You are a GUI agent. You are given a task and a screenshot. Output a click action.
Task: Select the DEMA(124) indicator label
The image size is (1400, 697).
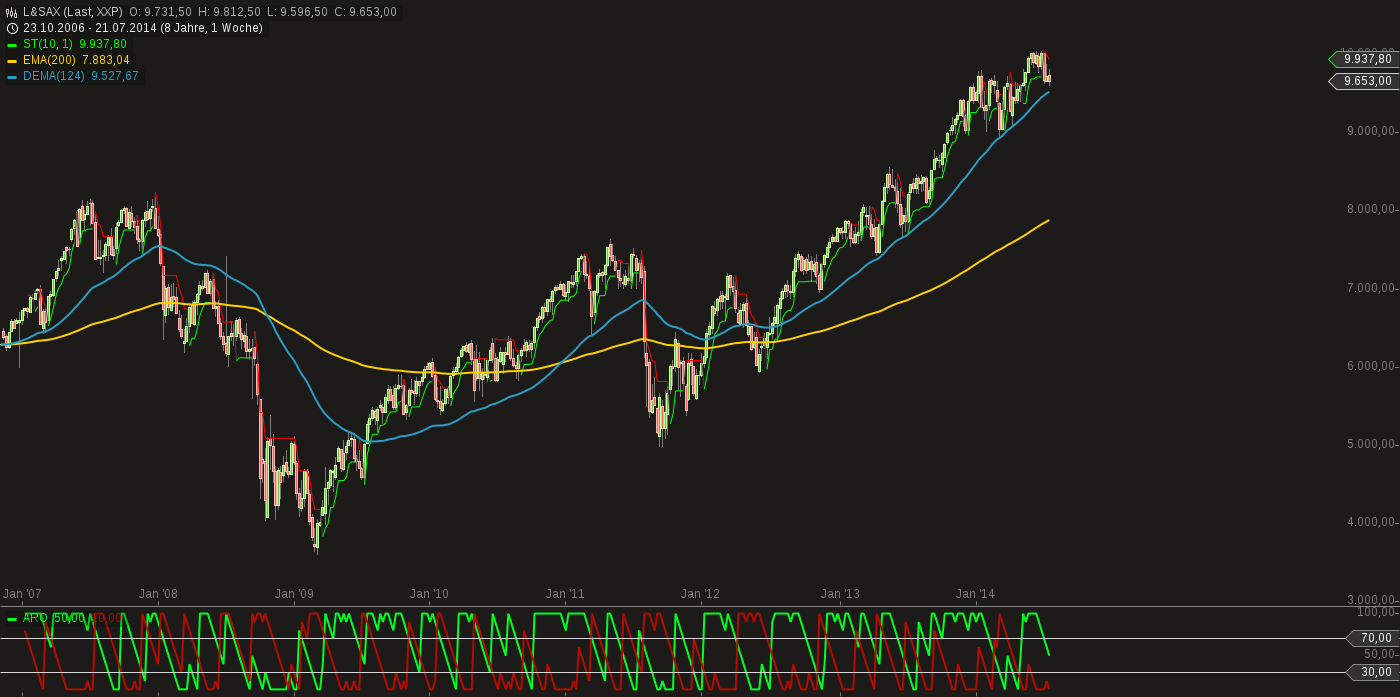(x=54, y=76)
